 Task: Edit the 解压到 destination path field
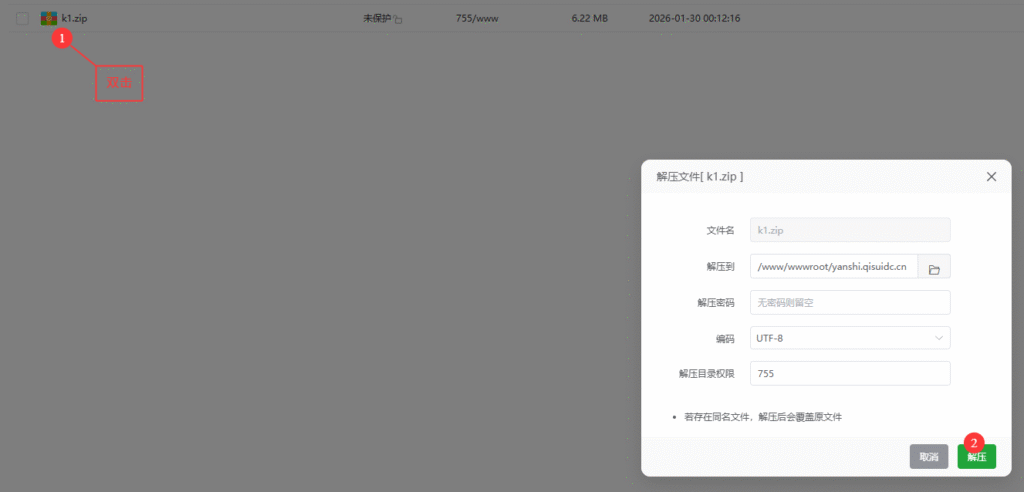pos(834,267)
